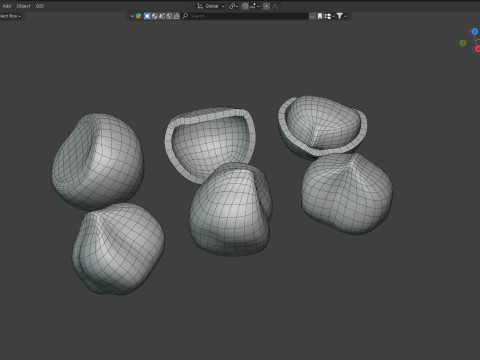Open the proportional falloff curve menu

[275, 6]
